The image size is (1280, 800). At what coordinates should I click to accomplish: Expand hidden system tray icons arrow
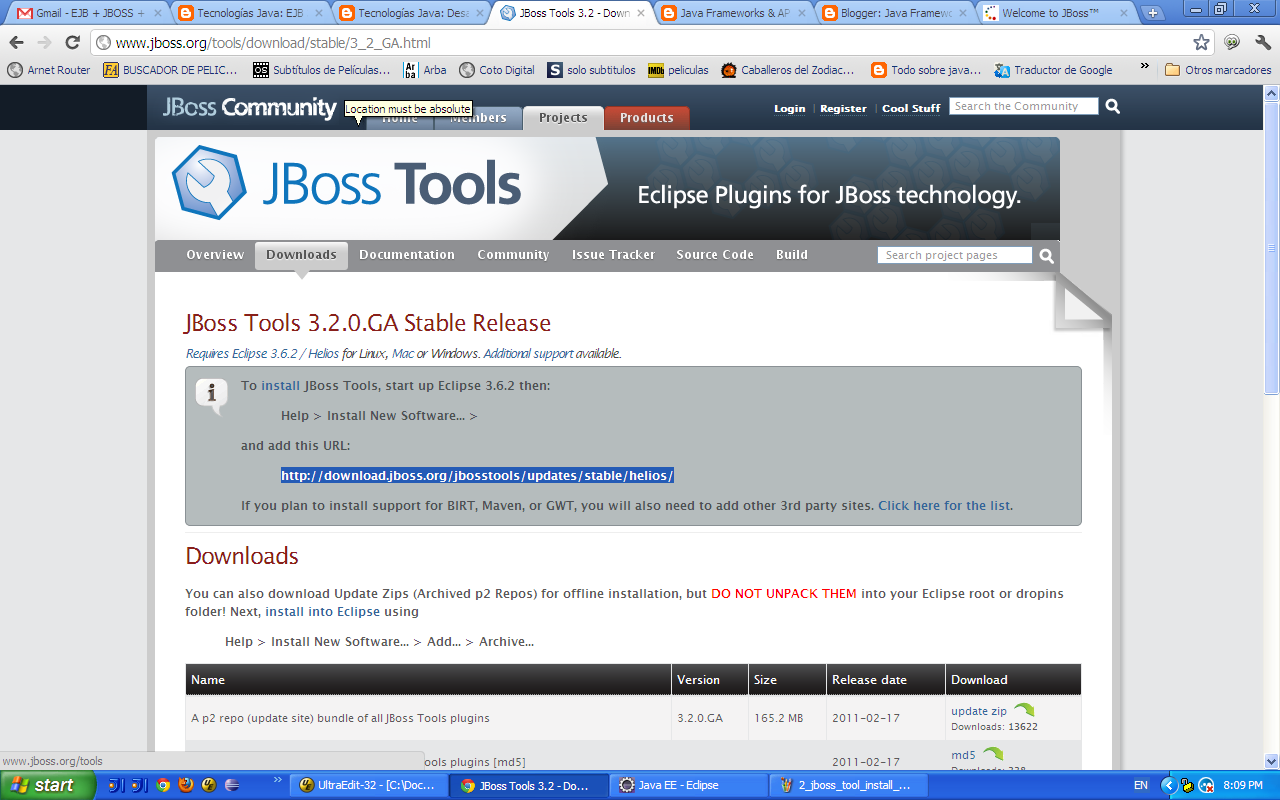coord(1168,785)
